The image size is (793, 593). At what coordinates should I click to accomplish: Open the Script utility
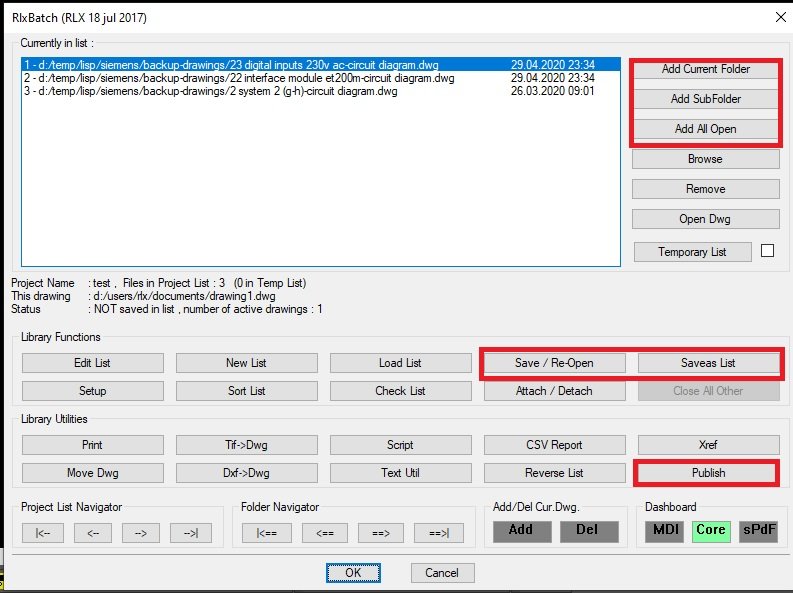tap(401, 445)
